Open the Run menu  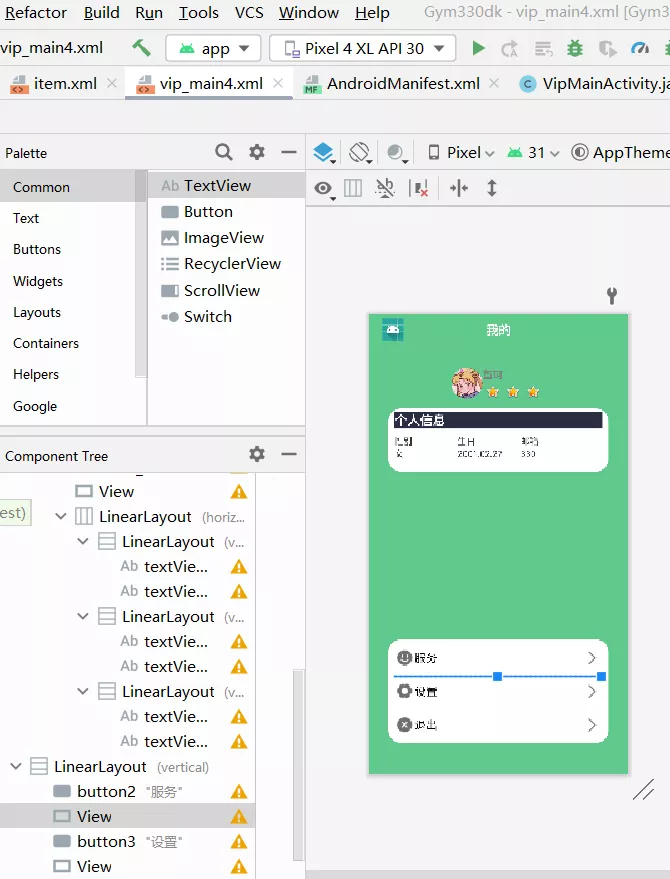pos(149,12)
